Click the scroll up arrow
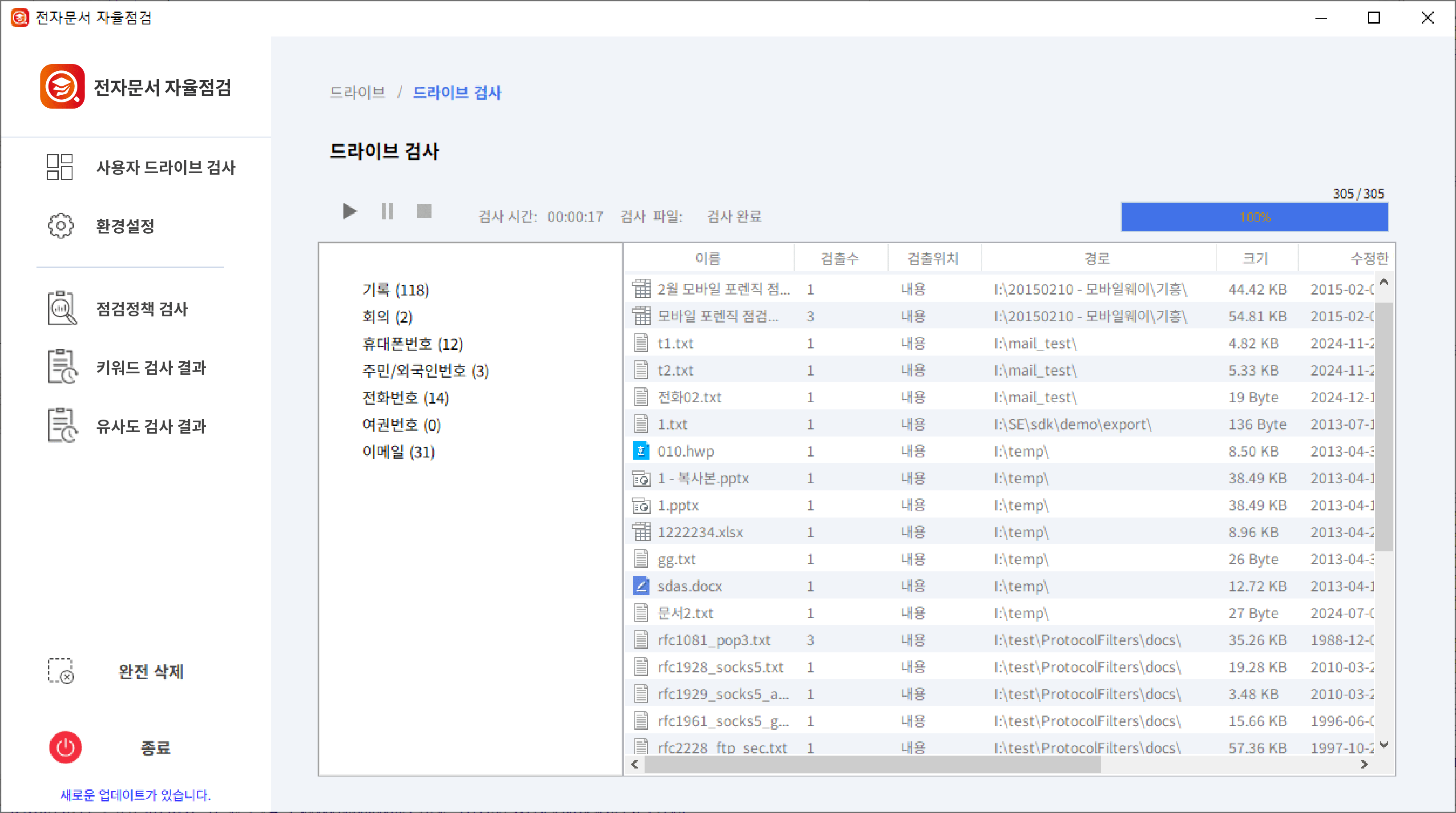Screen dimensions: 1456x813 click(x=1383, y=282)
